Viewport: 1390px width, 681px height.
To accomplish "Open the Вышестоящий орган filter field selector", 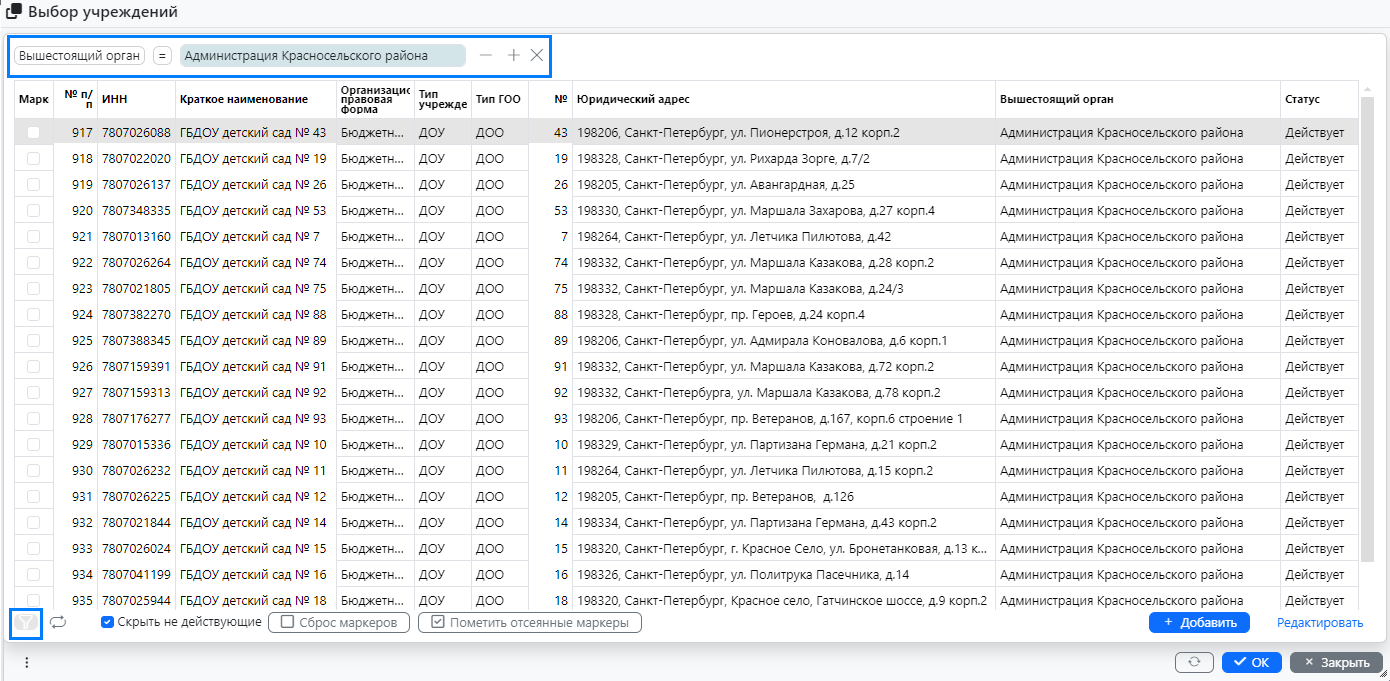I will click(x=80, y=56).
